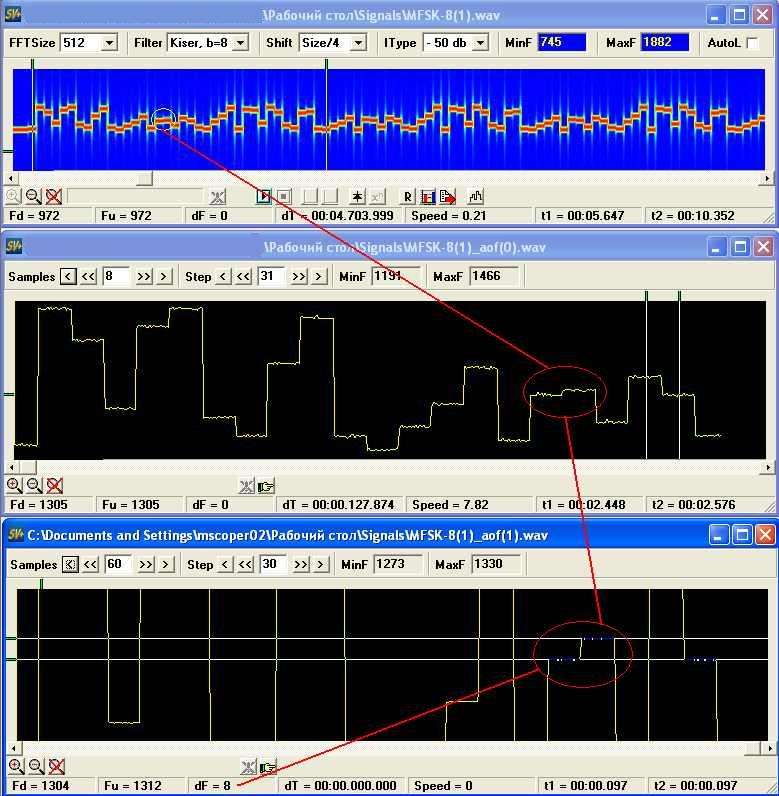Open the FFTSize dropdown

point(109,43)
